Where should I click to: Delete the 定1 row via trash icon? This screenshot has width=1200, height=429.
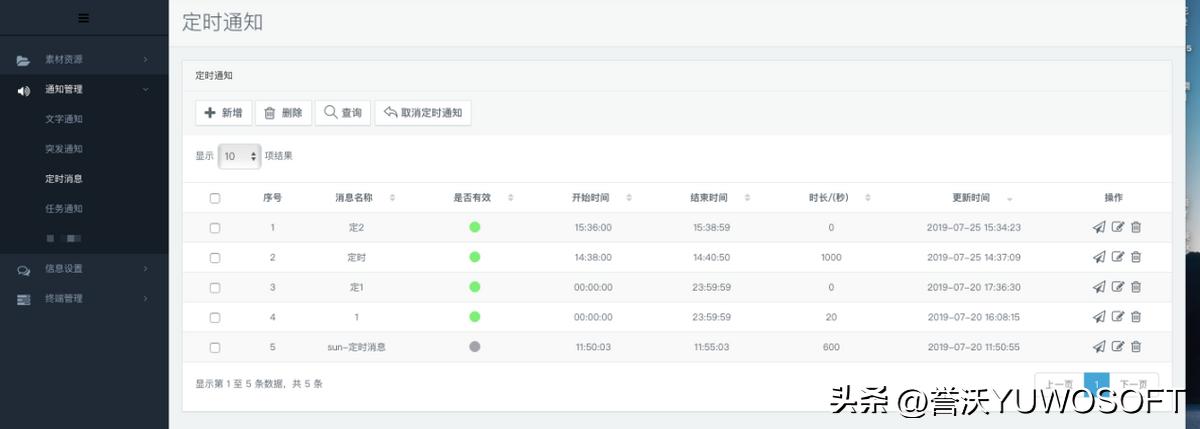click(x=1136, y=287)
